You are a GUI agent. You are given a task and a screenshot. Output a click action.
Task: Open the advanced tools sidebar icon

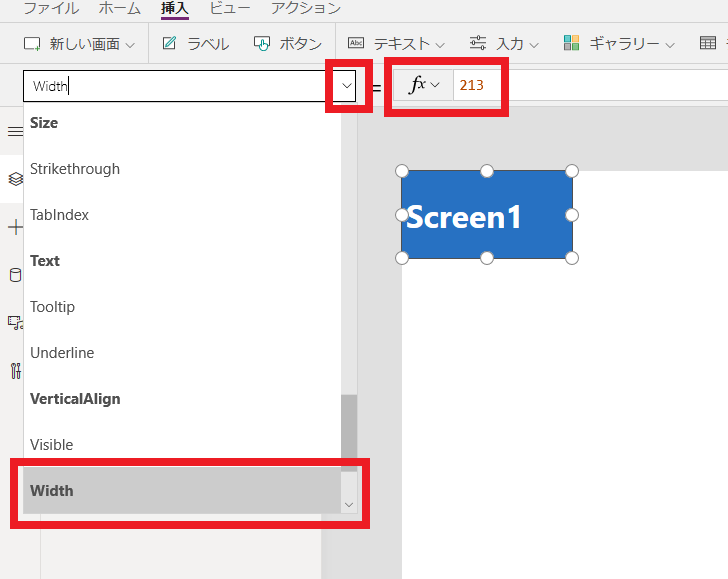(15, 371)
